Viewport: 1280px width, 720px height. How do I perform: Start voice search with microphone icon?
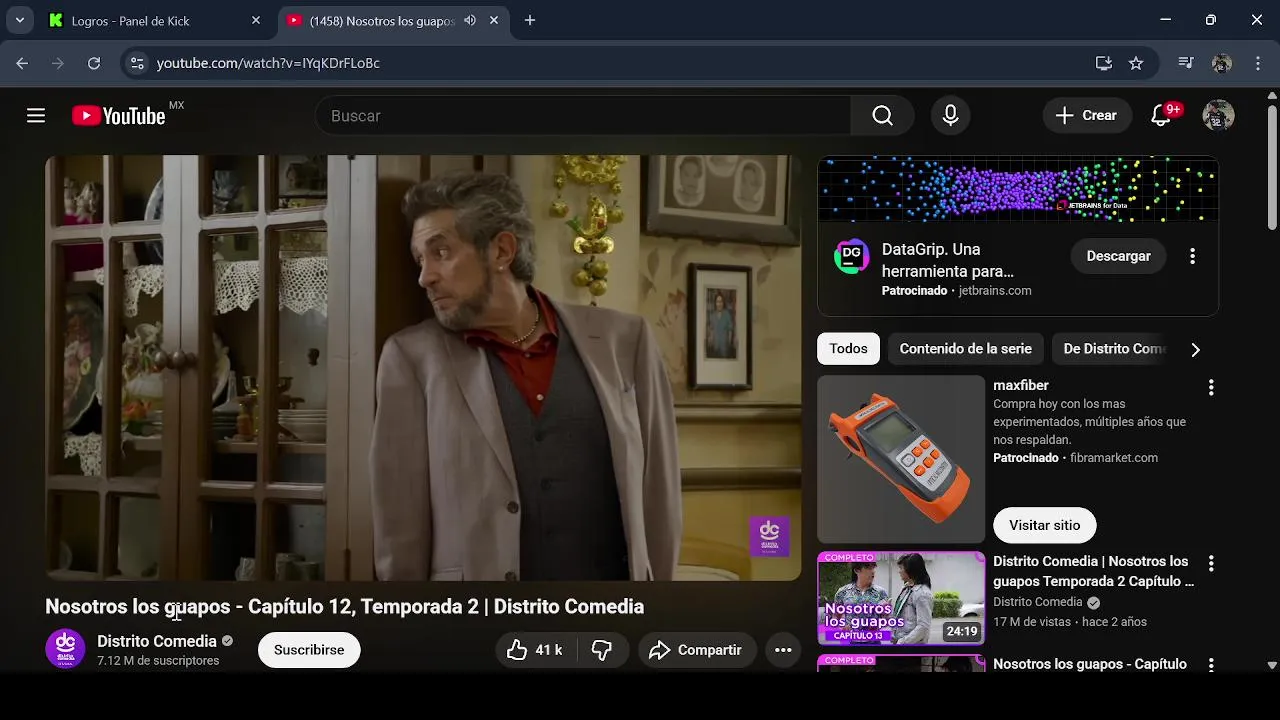tap(951, 116)
